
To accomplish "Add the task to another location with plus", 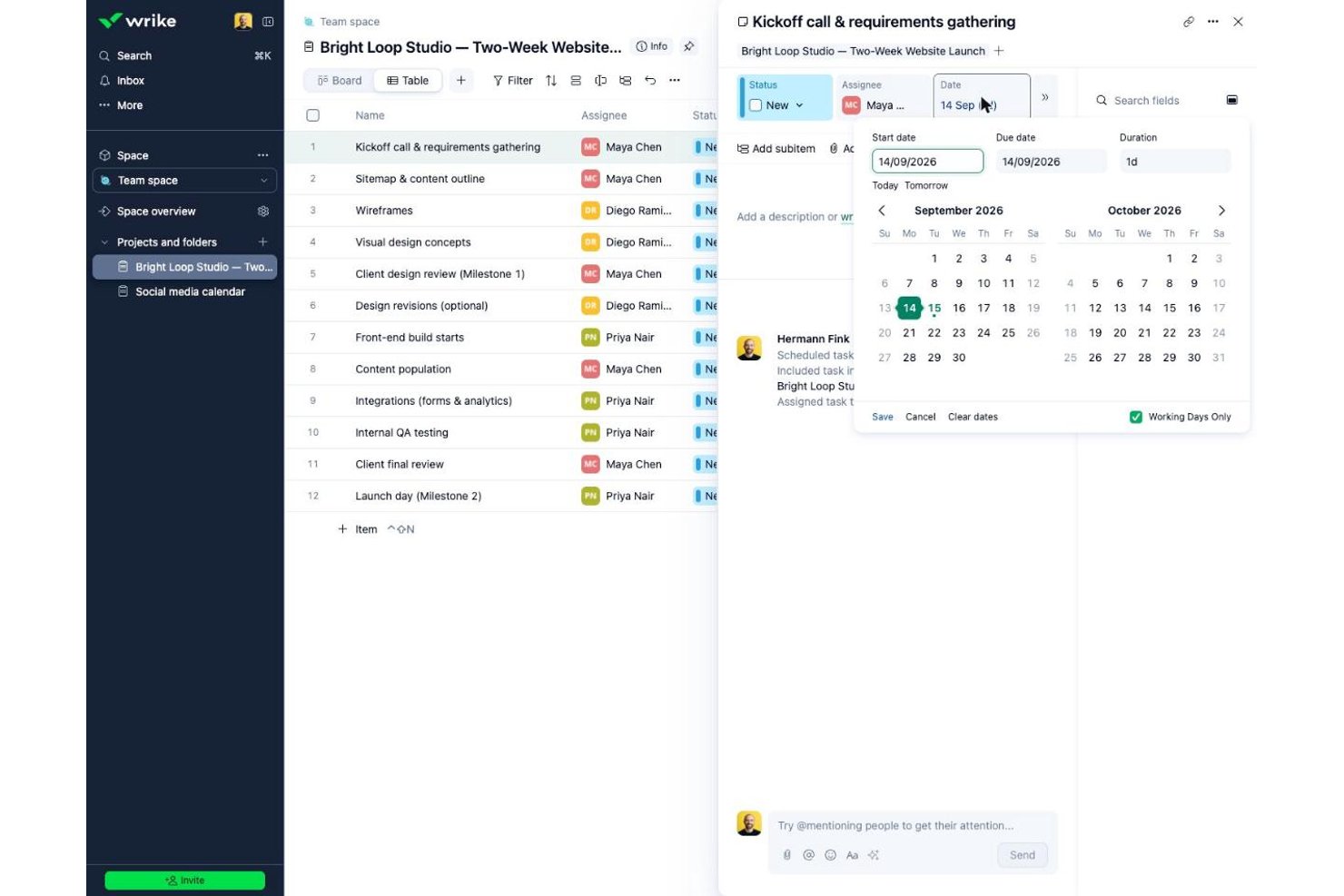I will [999, 51].
